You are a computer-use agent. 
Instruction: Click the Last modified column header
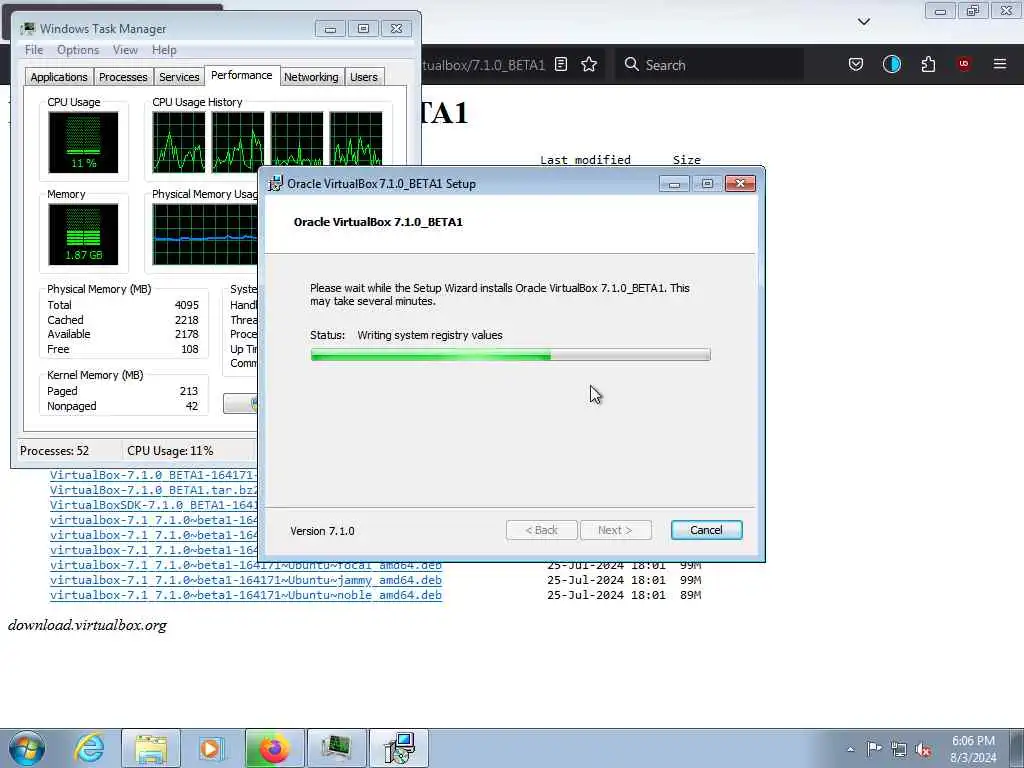click(x=586, y=160)
